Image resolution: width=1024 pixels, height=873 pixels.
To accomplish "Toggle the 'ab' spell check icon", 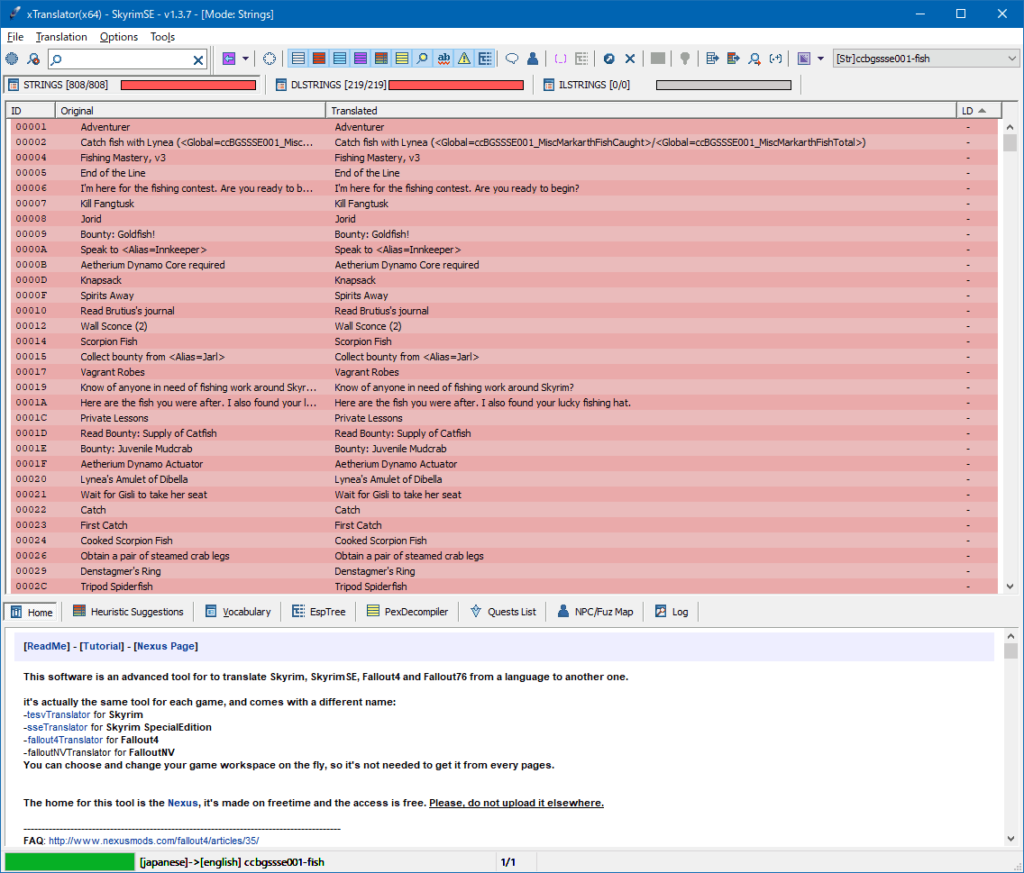I will 443,59.
